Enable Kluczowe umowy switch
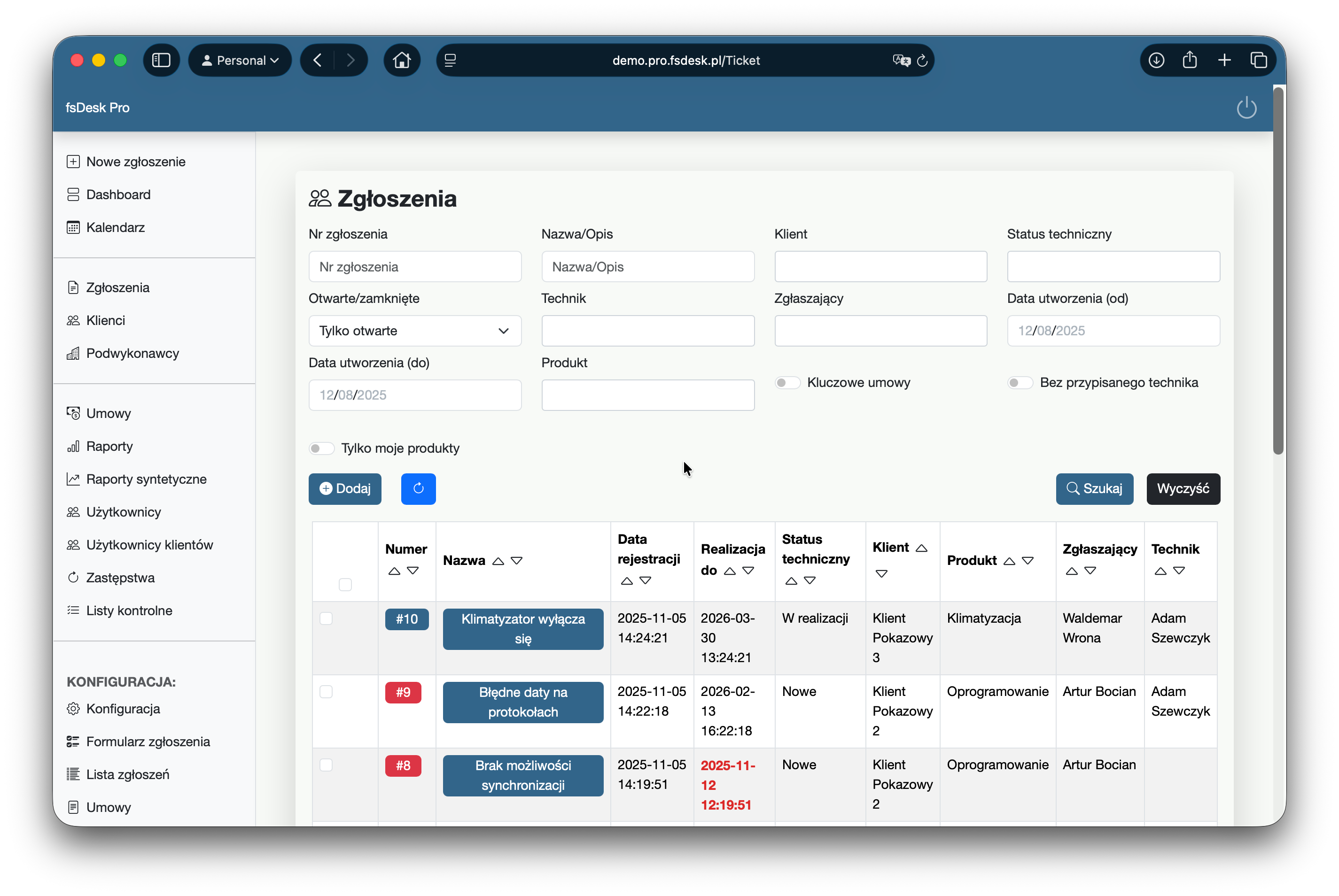 [787, 383]
